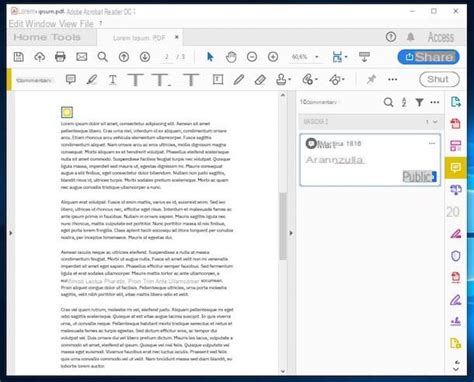Zoom out with minus circle icon

point(252,57)
